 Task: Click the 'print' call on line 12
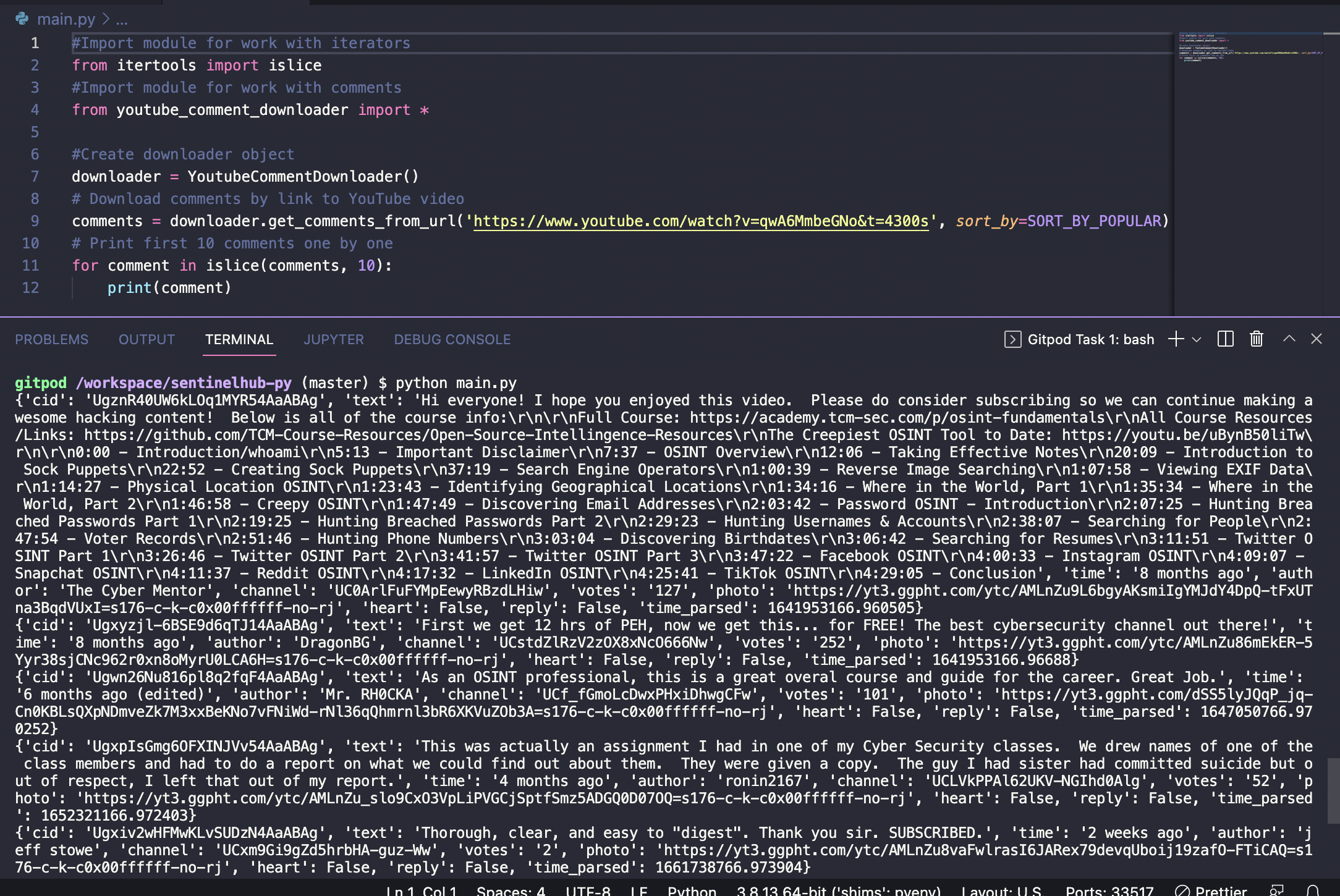(x=130, y=288)
